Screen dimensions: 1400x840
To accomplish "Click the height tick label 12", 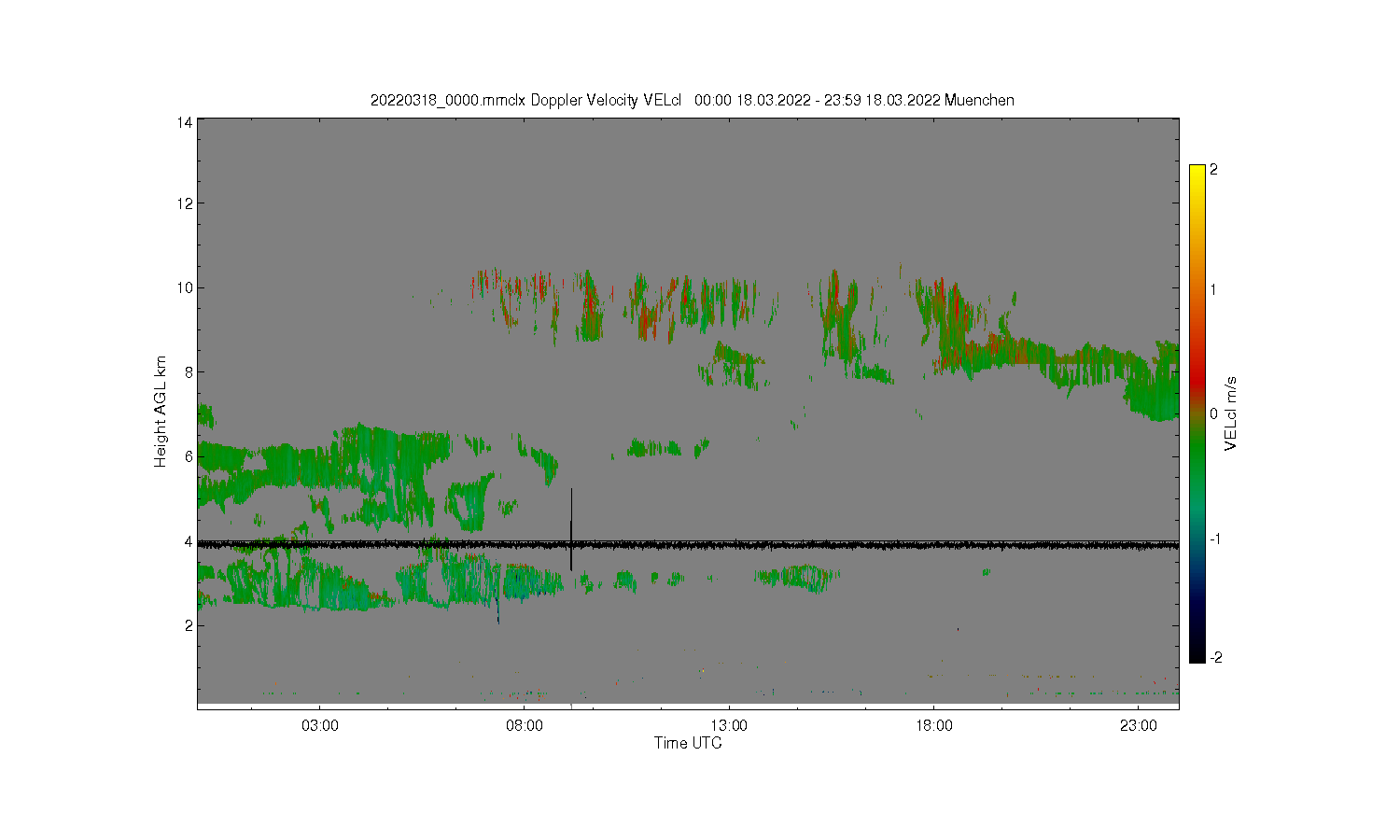I will point(185,203).
